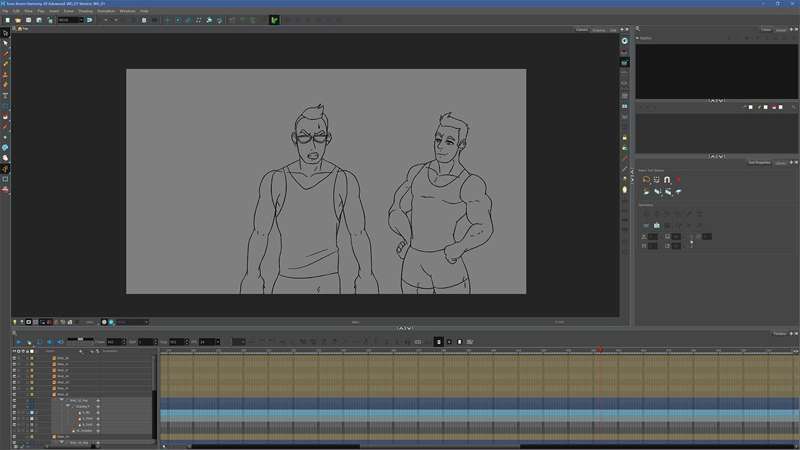Screen dimensions: 800x450
Task: Select the Transform tool in Tools toolbar
Action: tap(6, 33)
